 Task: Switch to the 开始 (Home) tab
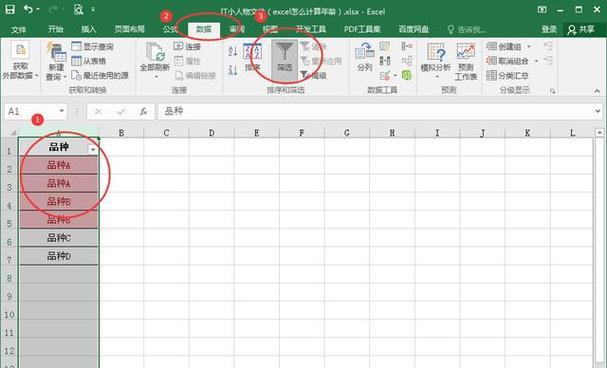click(56, 29)
